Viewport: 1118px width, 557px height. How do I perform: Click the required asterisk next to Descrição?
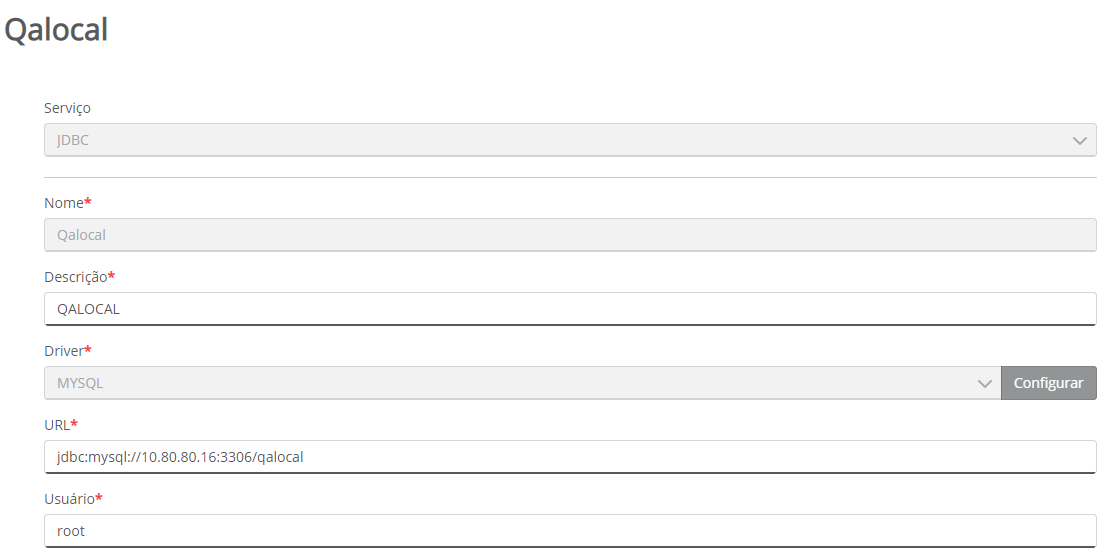(x=111, y=275)
